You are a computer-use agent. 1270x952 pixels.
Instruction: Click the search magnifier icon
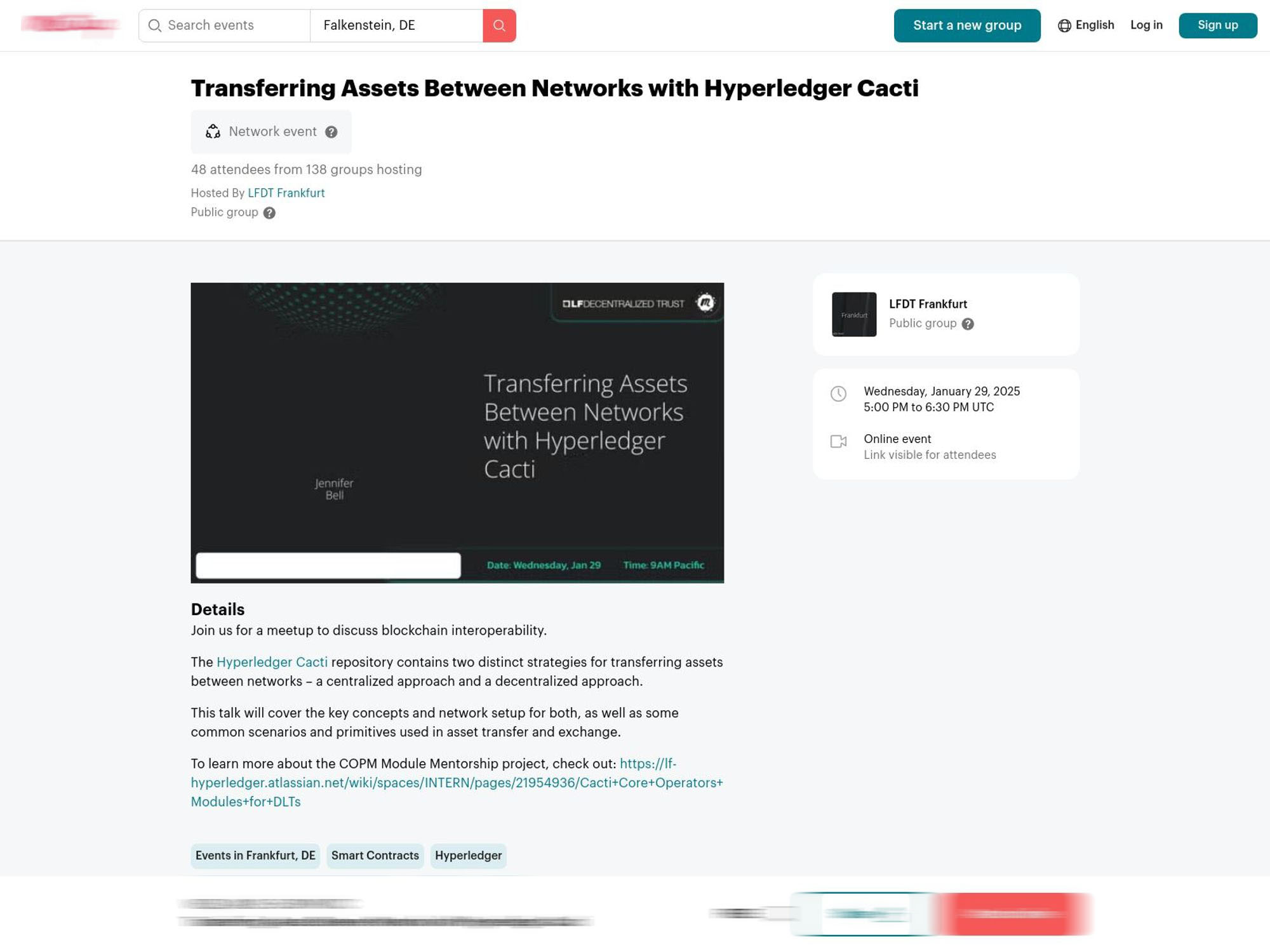tap(499, 25)
